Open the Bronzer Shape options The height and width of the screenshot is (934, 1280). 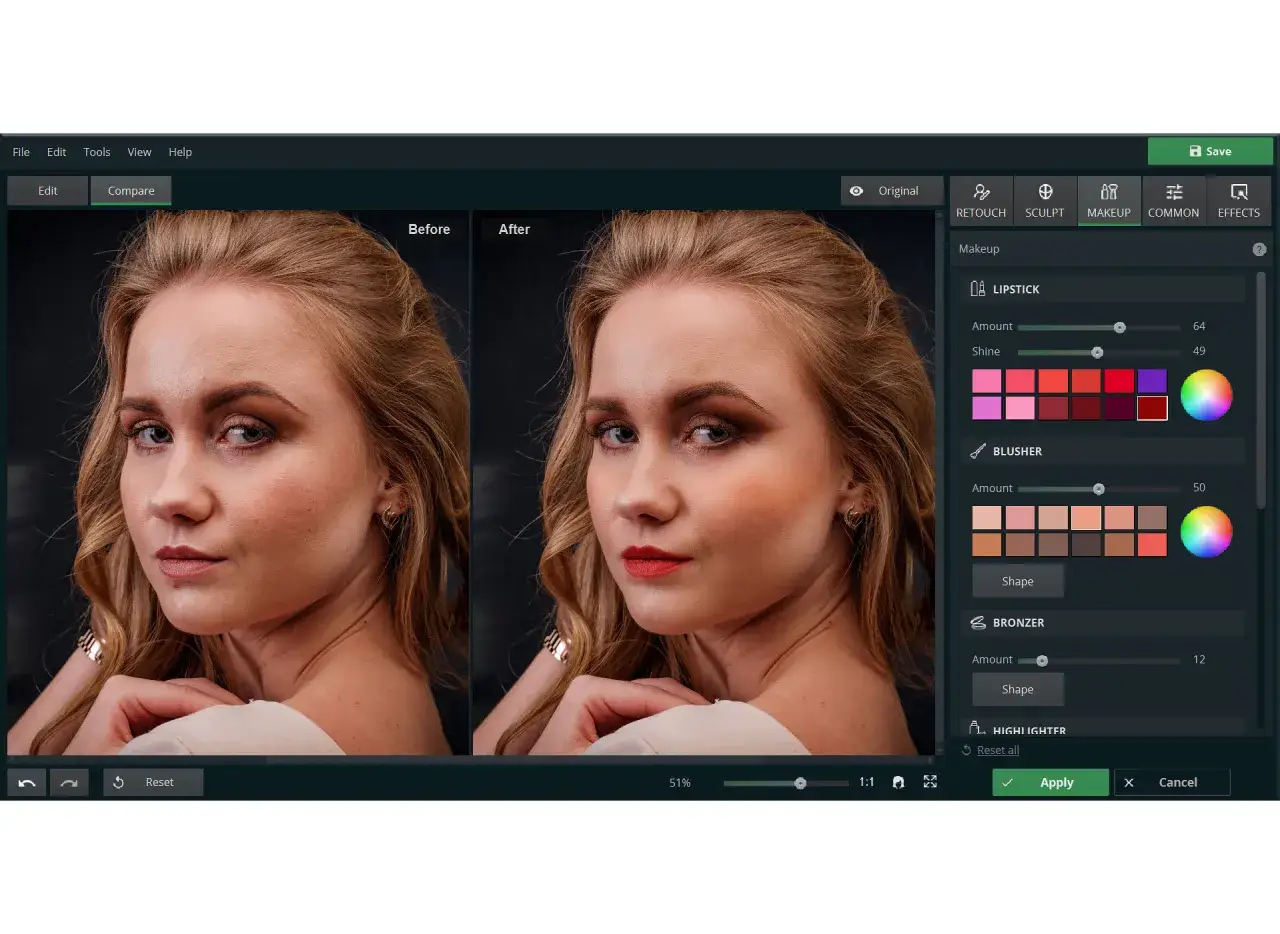tap(1017, 689)
